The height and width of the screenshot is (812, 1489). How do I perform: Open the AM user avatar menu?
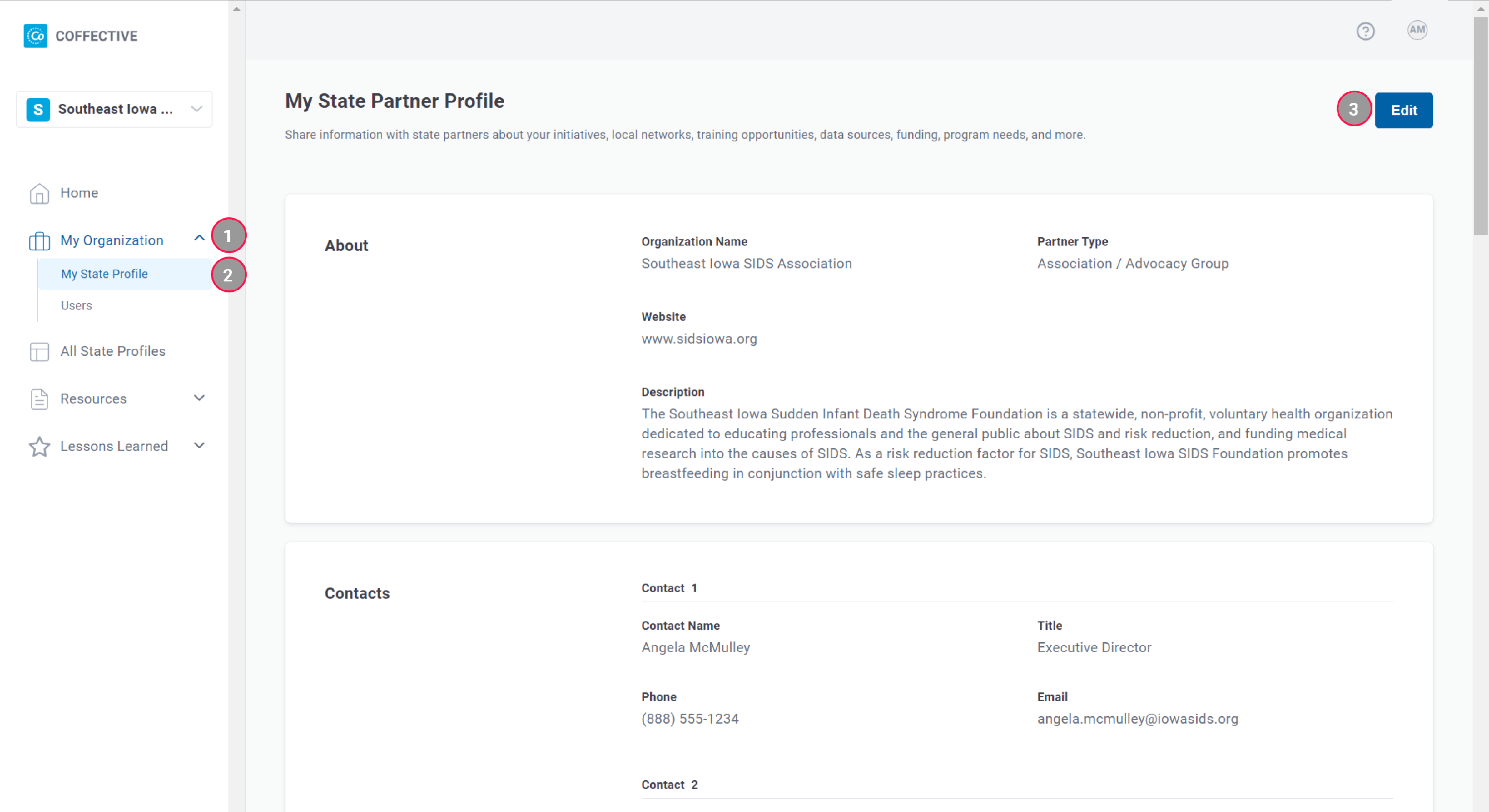click(1417, 30)
